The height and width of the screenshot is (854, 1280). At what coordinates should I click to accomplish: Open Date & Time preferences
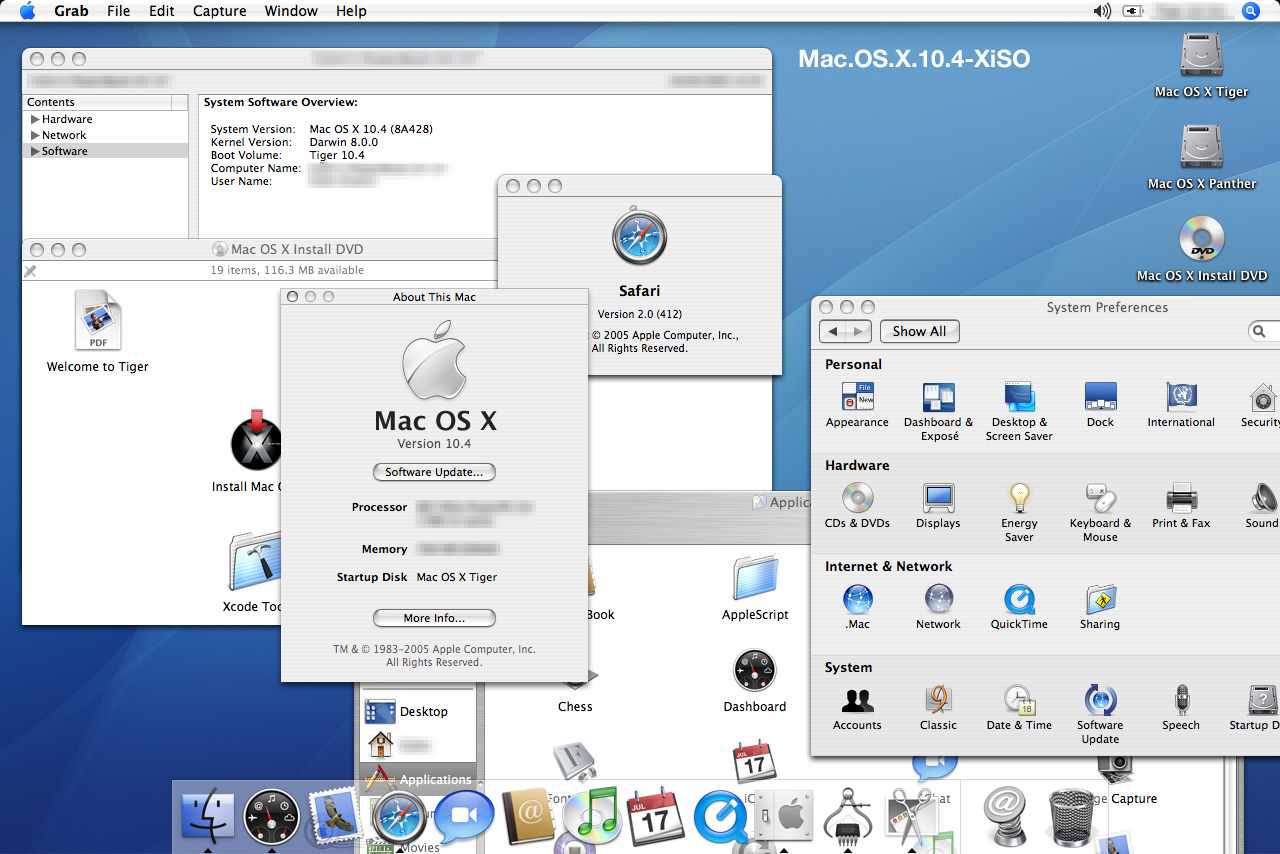coord(1019,708)
